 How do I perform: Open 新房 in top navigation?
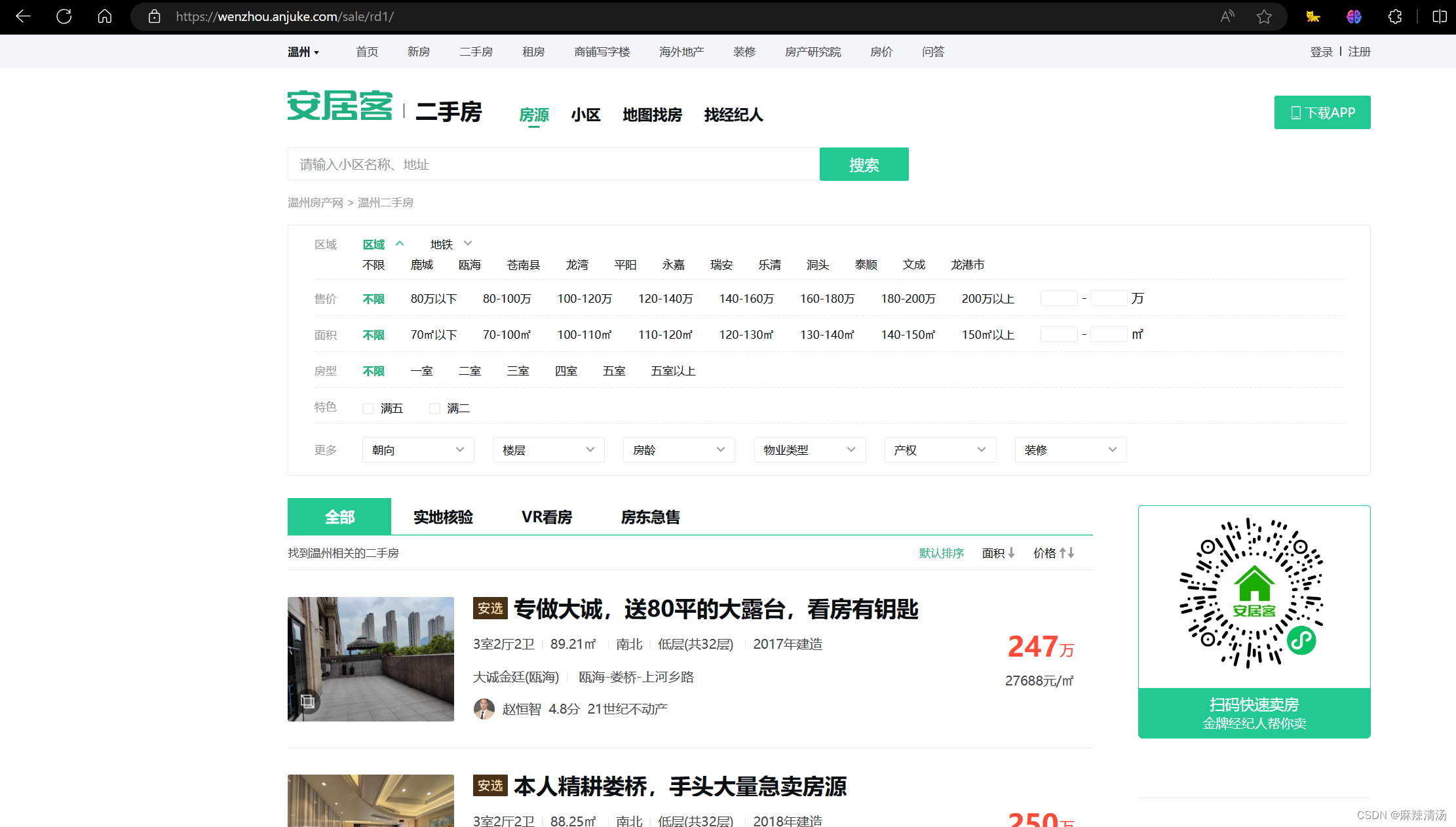pyautogui.click(x=419, y=52)
